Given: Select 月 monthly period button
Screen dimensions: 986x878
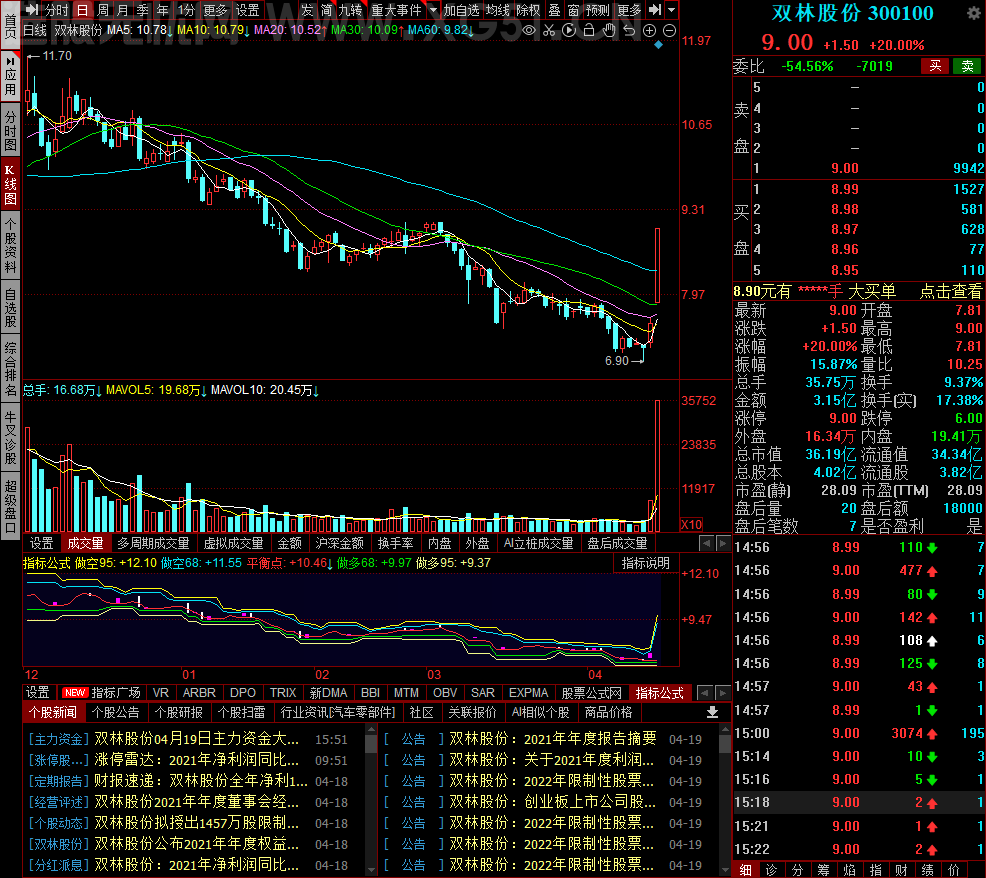Looking at the screenshot, I should 123,10.
